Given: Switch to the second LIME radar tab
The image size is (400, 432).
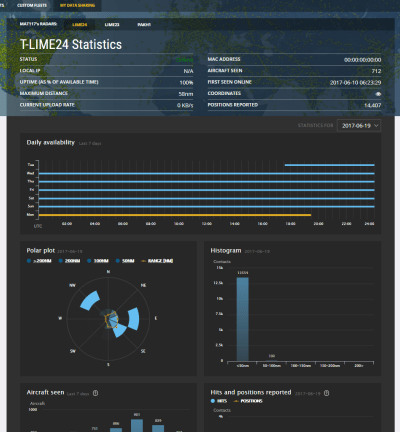Looking at the screenshot, I should click(112, 25).
